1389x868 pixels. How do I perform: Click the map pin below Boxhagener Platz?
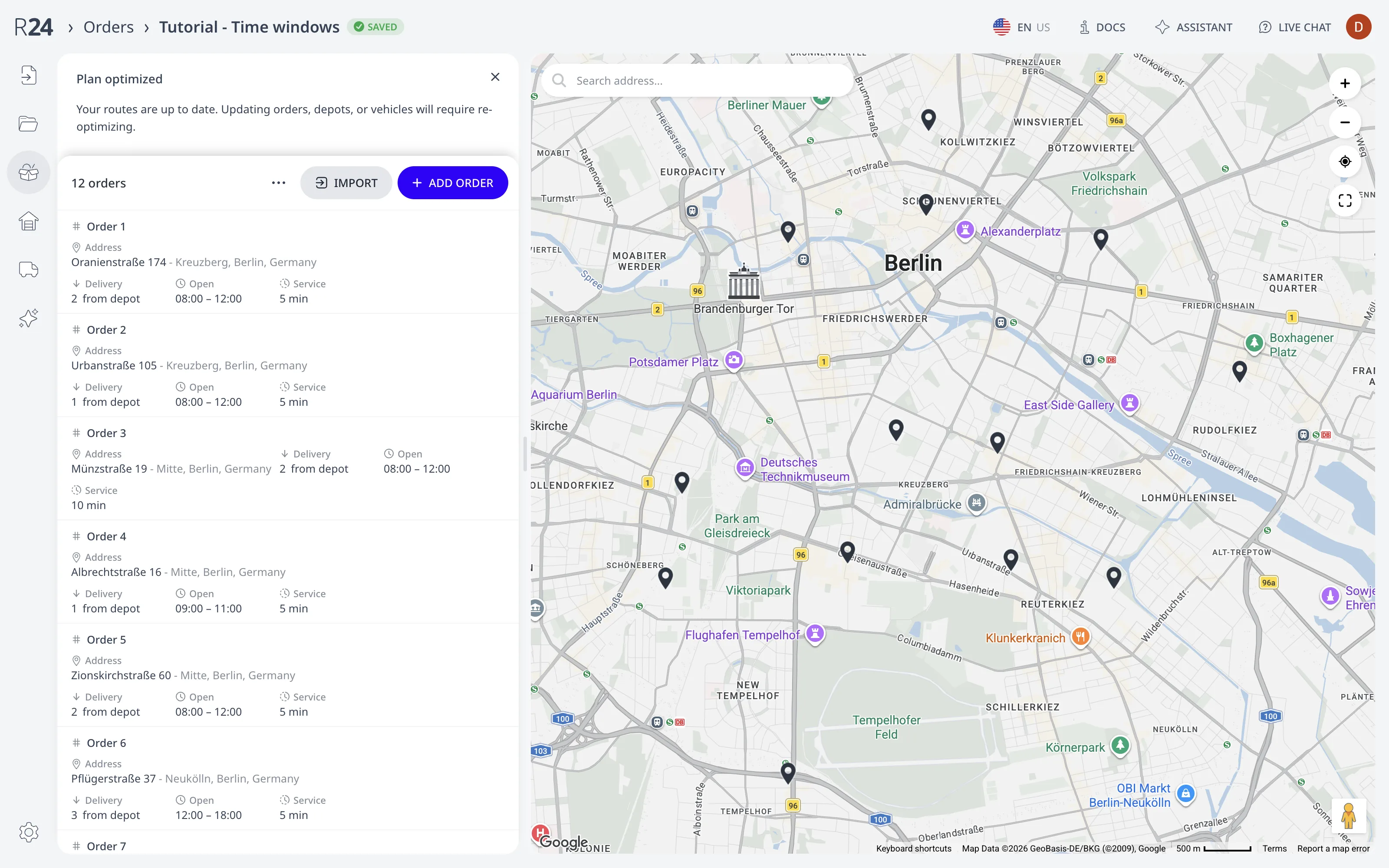pyautogui.click(x=1240, y=371)
